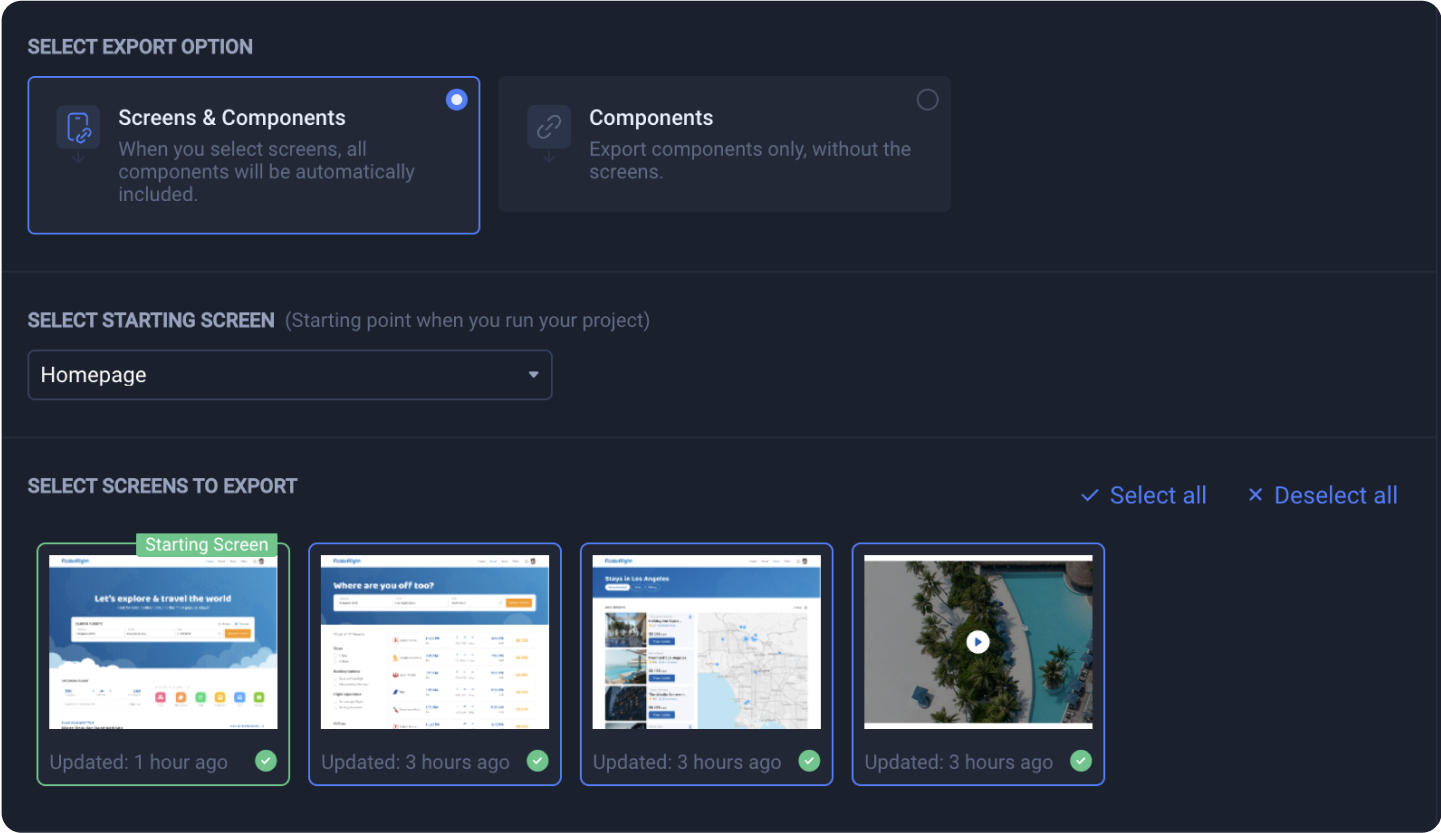Open the starting screen Homepage dropdown

[x=290, y=374]
